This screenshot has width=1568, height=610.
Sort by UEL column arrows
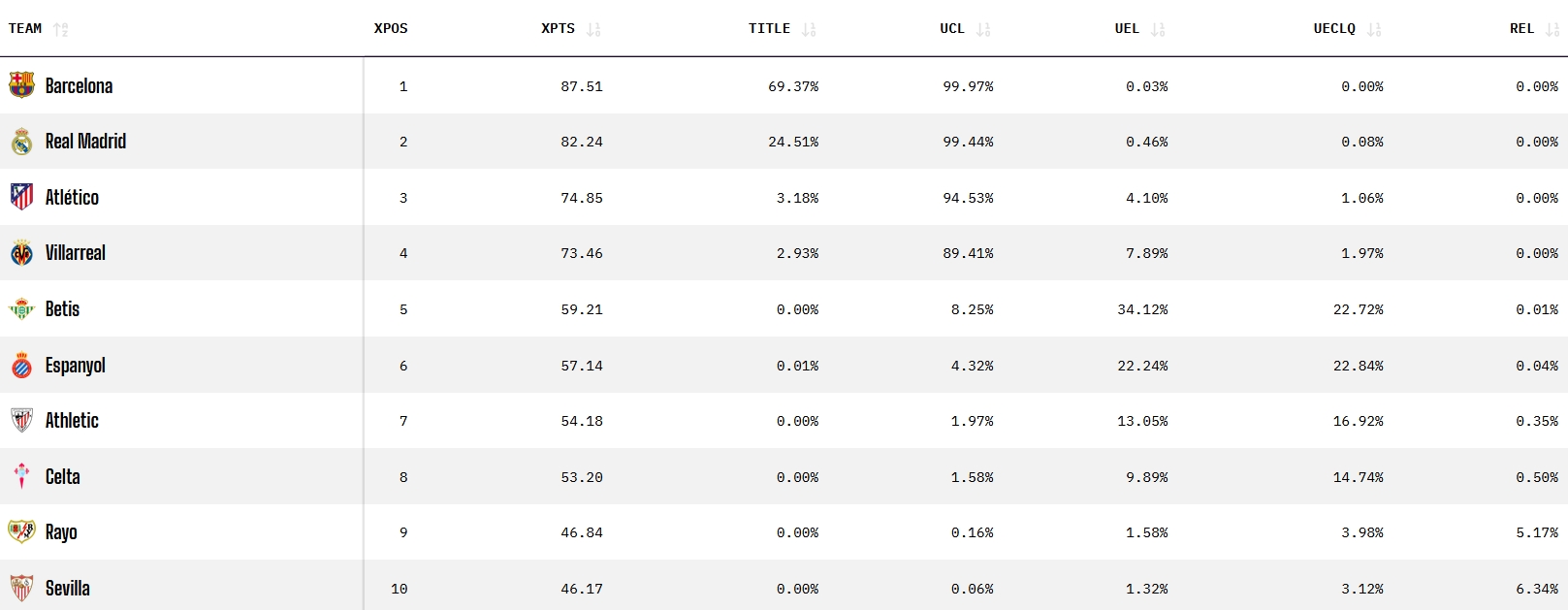1158,29
